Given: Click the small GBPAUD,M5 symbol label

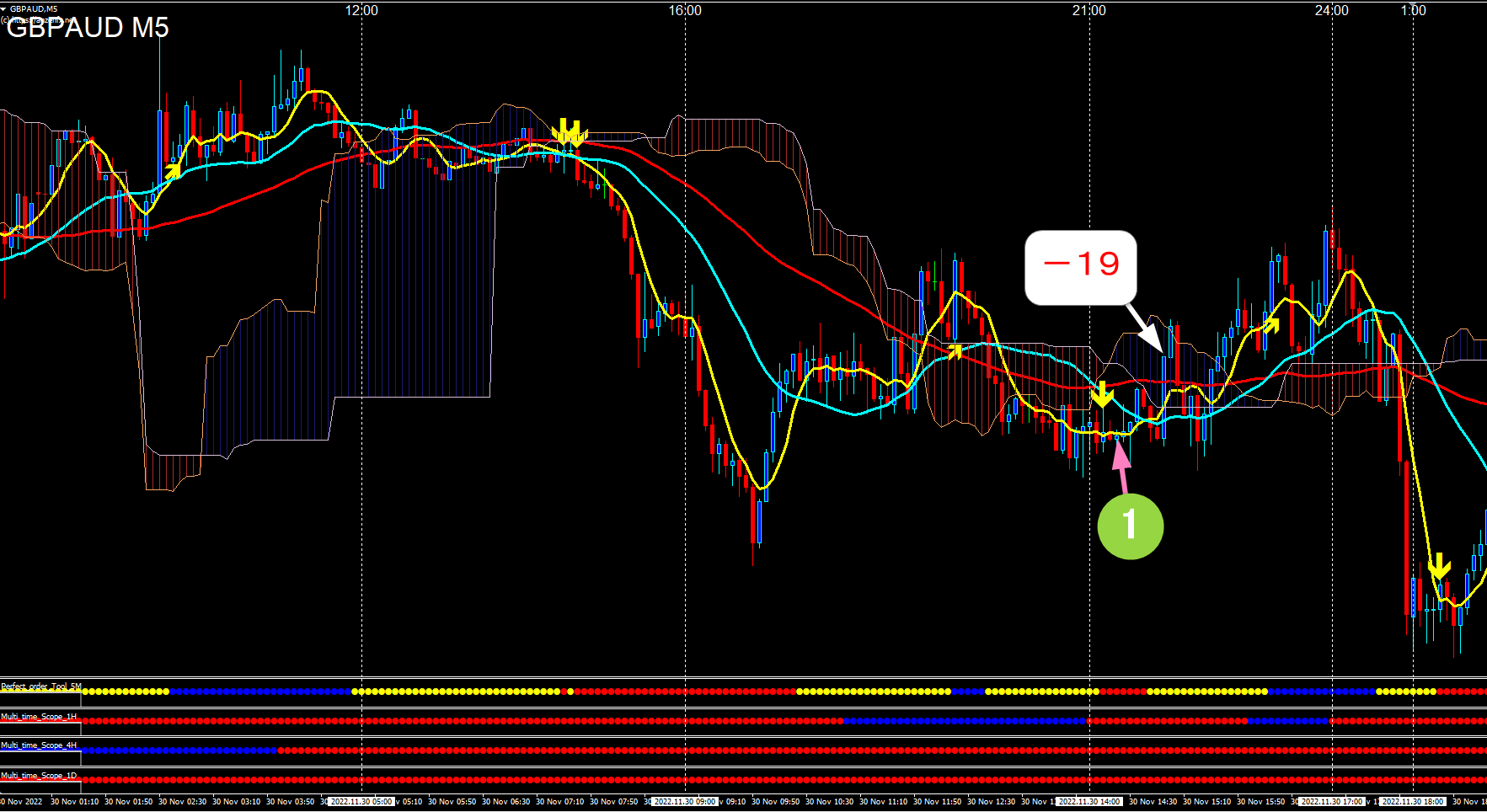Looking at the screenshot, I should pos(34,8).
